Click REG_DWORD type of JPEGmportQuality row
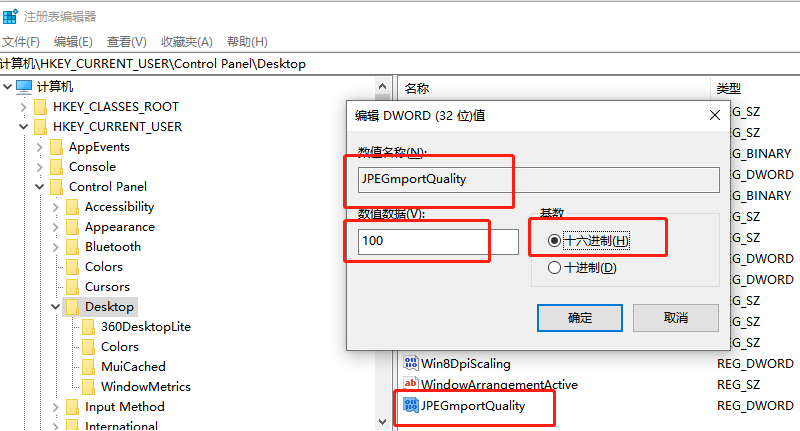800x431 pixels. (x=755, y=405)
